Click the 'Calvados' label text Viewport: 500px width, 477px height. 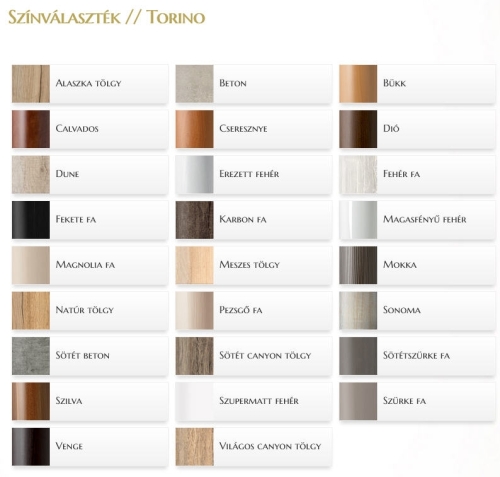click(x=77, y=129)
